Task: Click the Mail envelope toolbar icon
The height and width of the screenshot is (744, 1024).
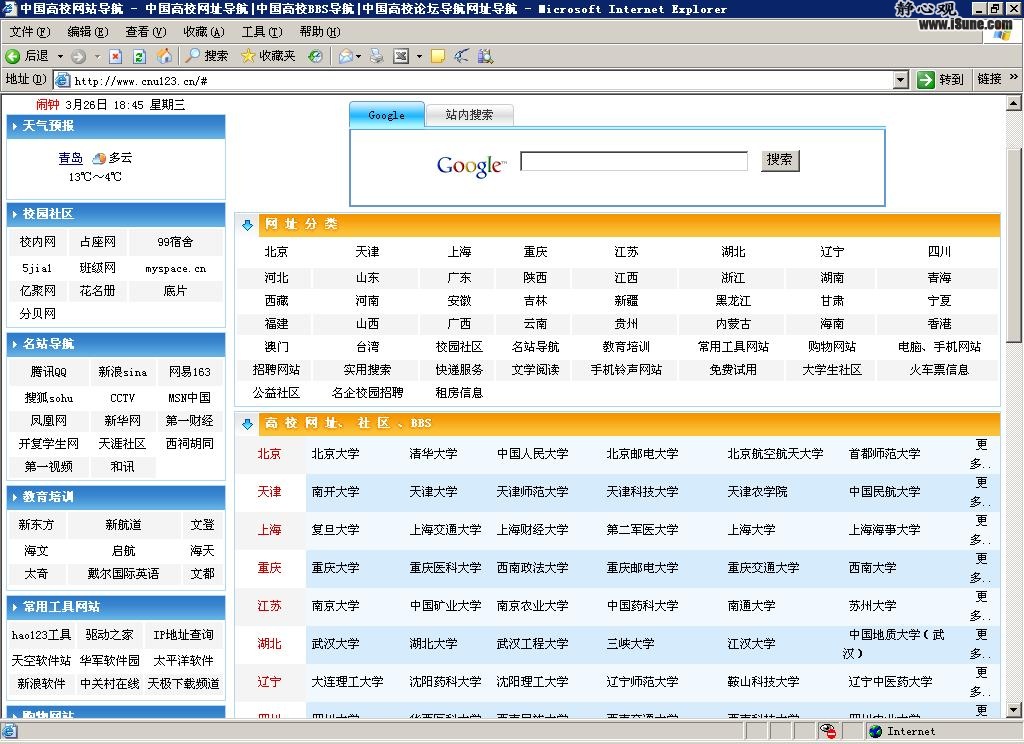Action: [345, 56]
